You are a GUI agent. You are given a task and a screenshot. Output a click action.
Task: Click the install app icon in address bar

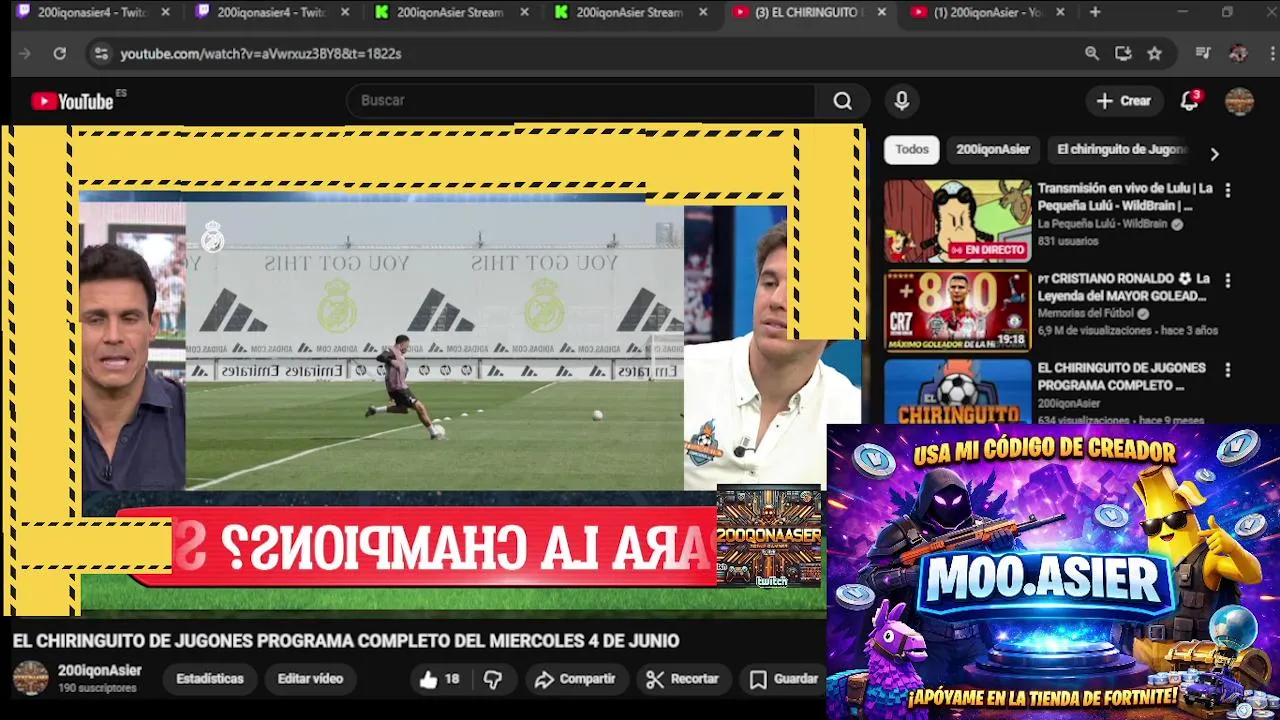coord(1123,54)
